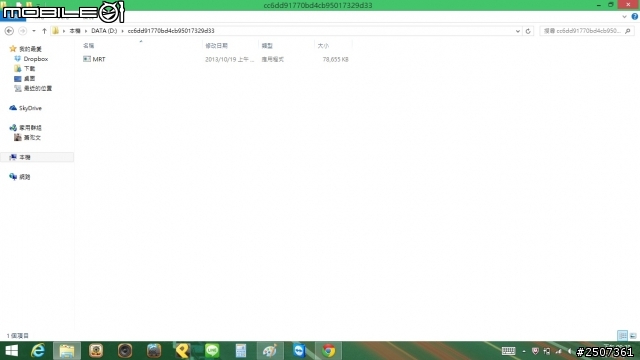Expand the ribbon with the chevron
The width and height of the screenshot is (640, 360).
[624, 17]
